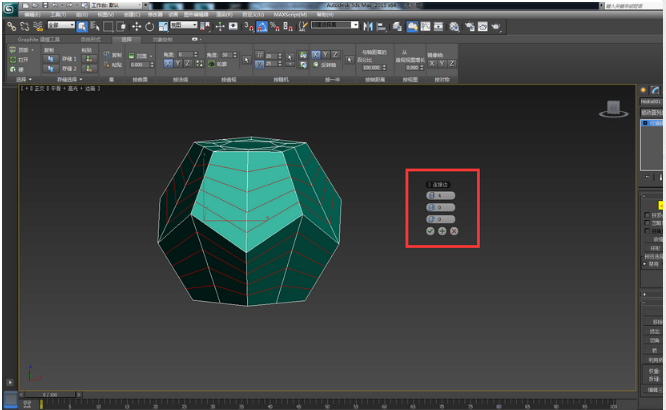Open the 编辑(E) menu

point(32,14)
